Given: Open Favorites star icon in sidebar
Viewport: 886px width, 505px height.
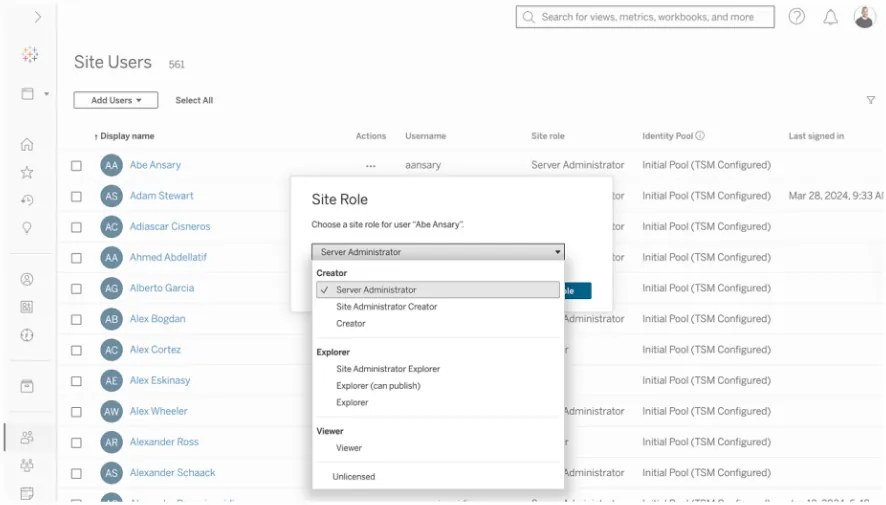Looking at the screenshot, I should pos(28,172).
